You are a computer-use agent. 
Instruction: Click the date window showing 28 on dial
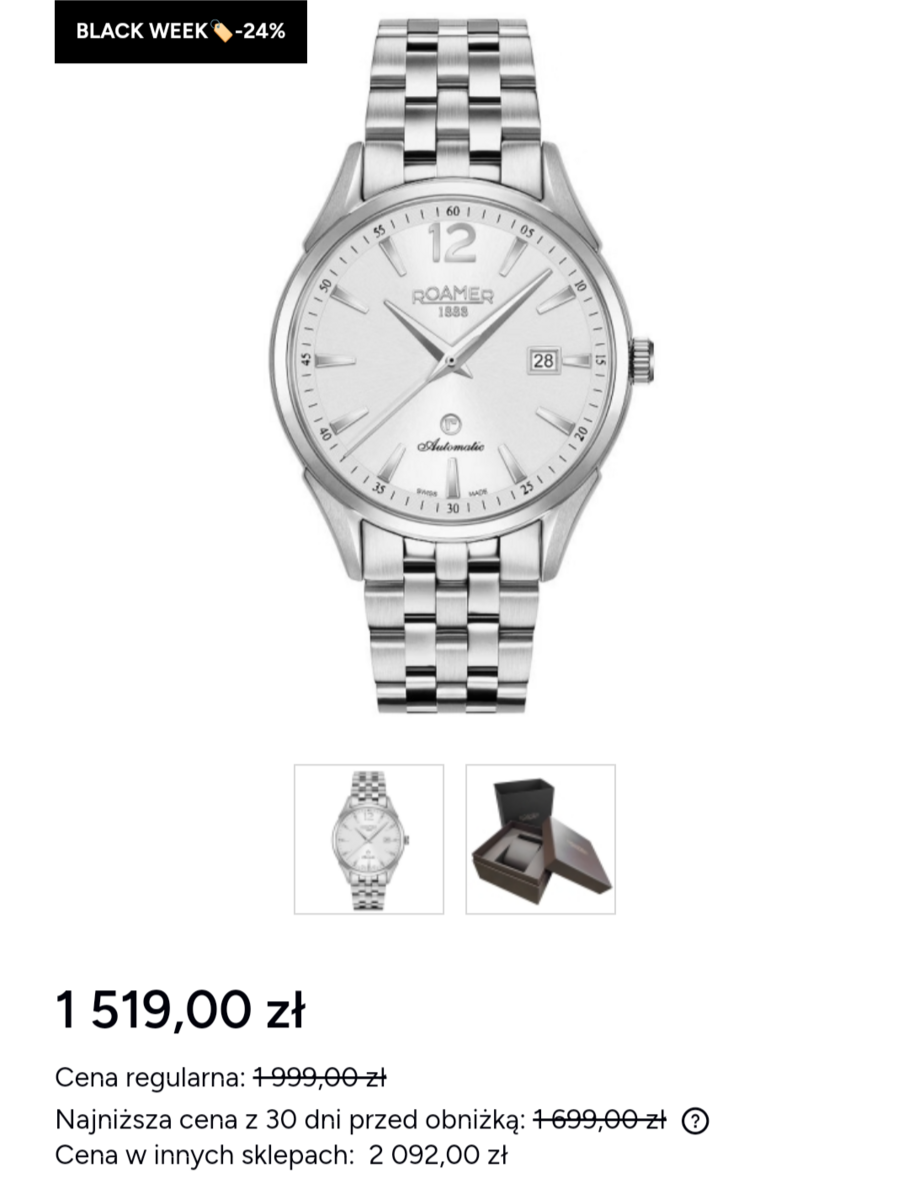coord(543,361)
